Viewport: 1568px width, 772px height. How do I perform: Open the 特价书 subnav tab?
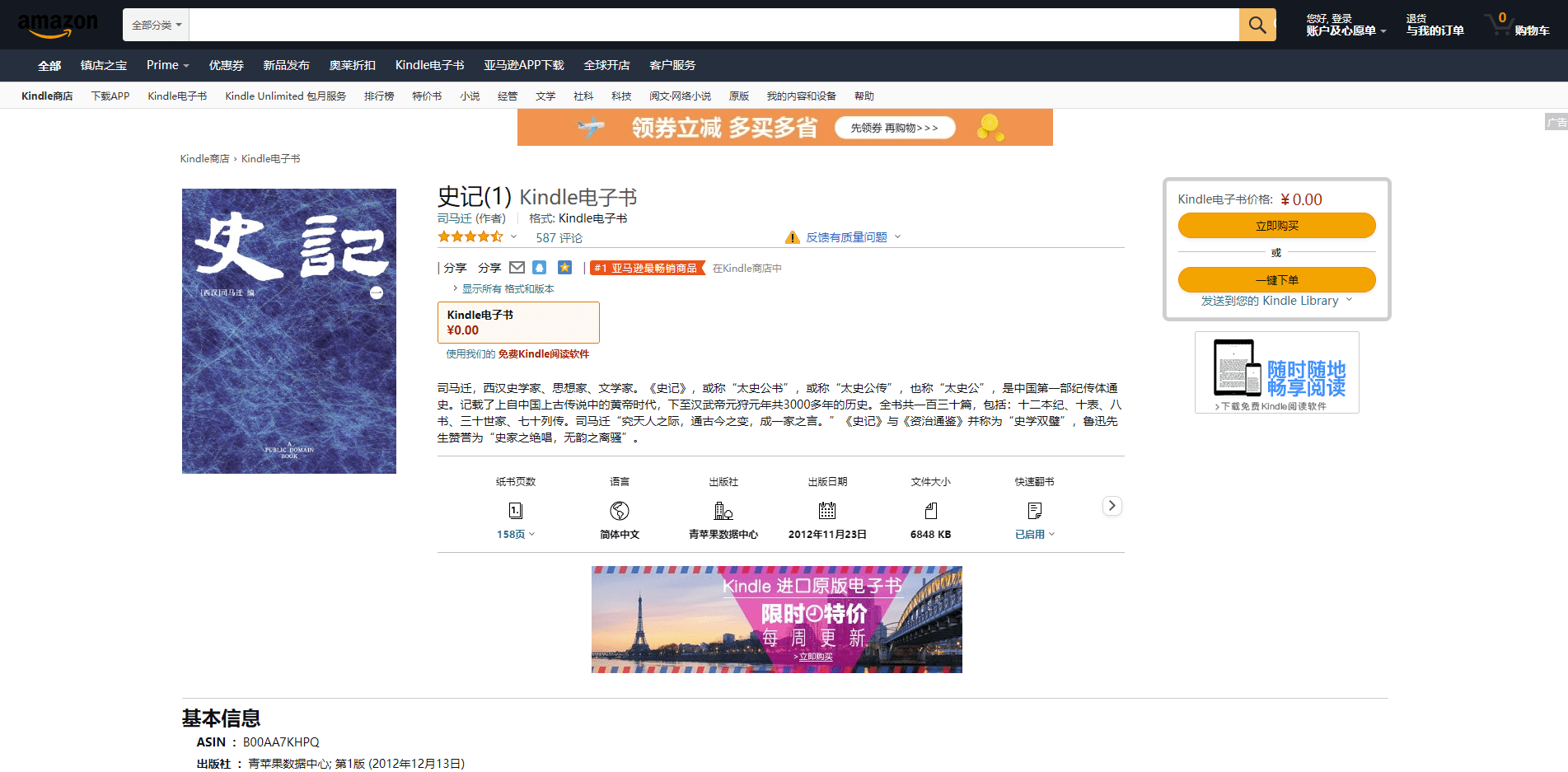(x=427, y=96)
